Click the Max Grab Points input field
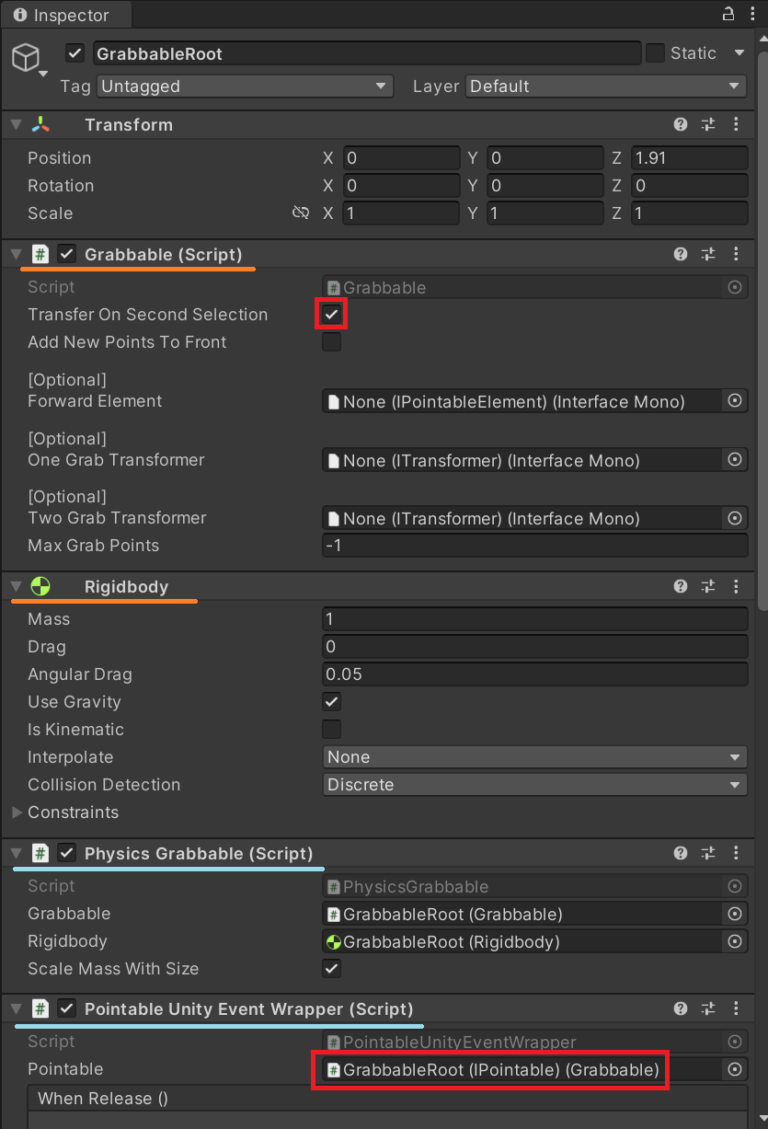 535,545
